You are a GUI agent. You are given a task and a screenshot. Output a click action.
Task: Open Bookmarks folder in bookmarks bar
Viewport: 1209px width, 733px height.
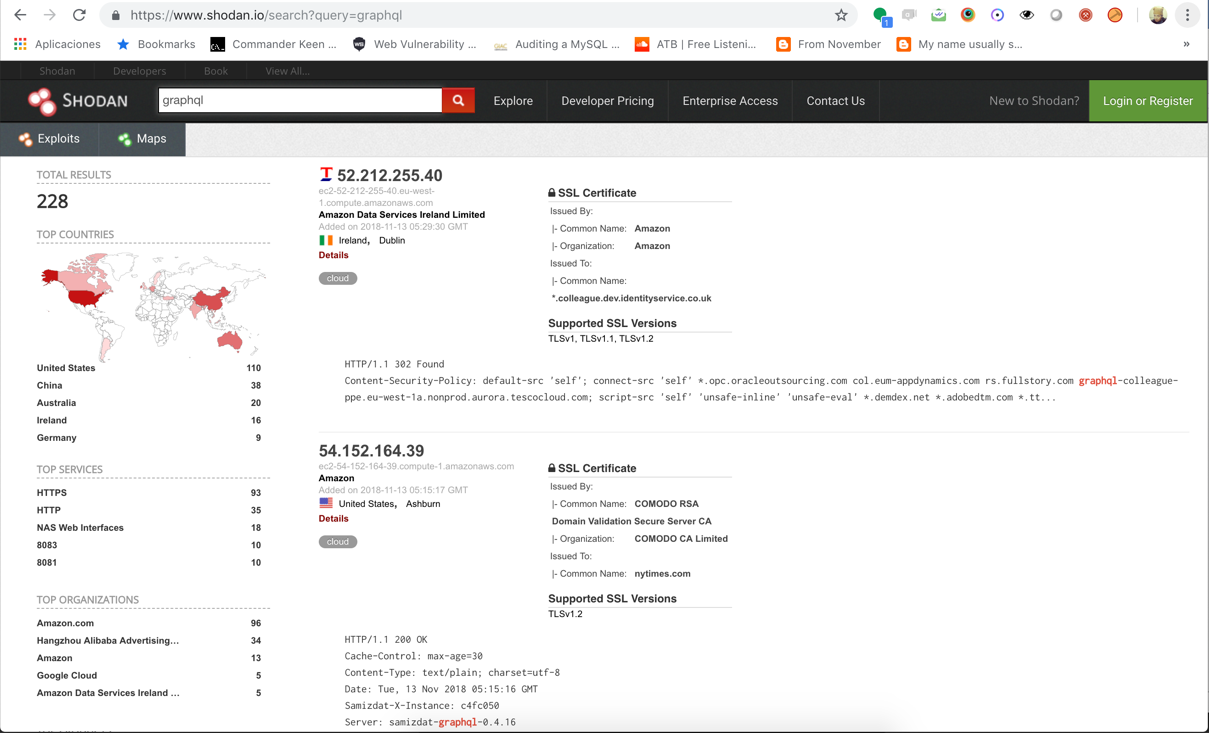point(155,44)
